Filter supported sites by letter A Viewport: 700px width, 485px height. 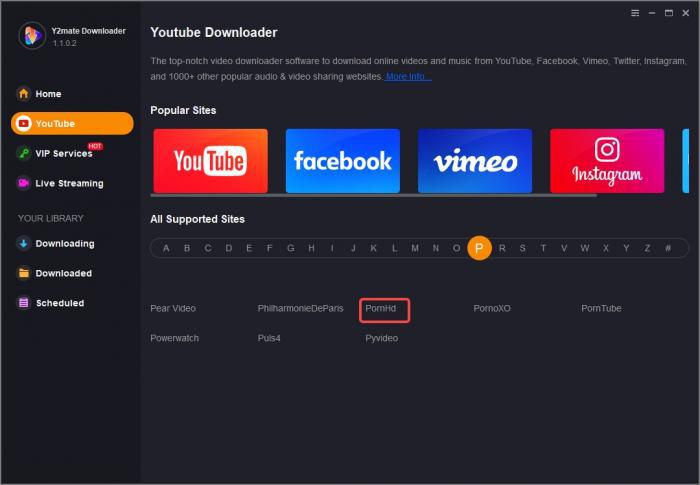166,248
